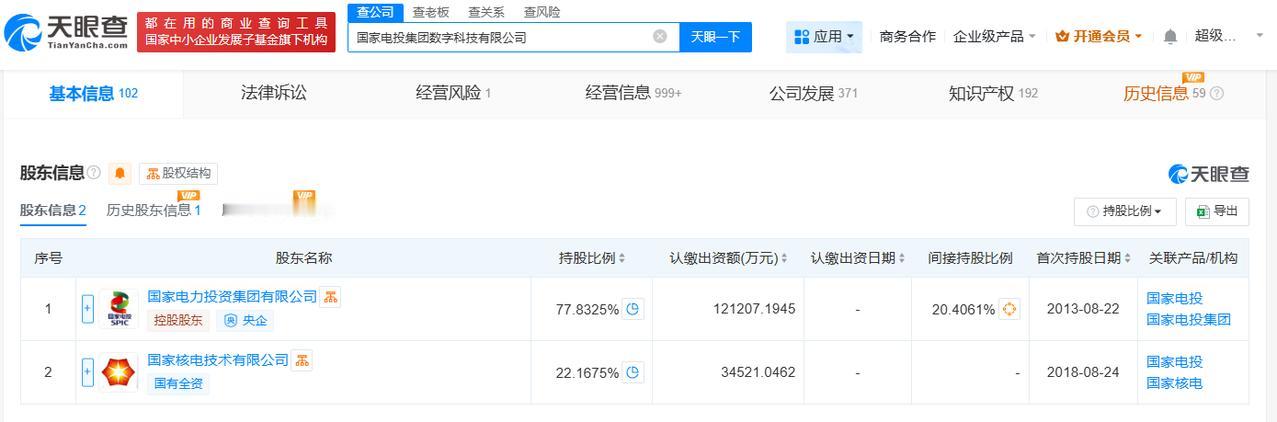Image resolution: width=1277 pixels, height=422 pixels.
Task: Click the 导出 export button
Action: pos(1217,211)
